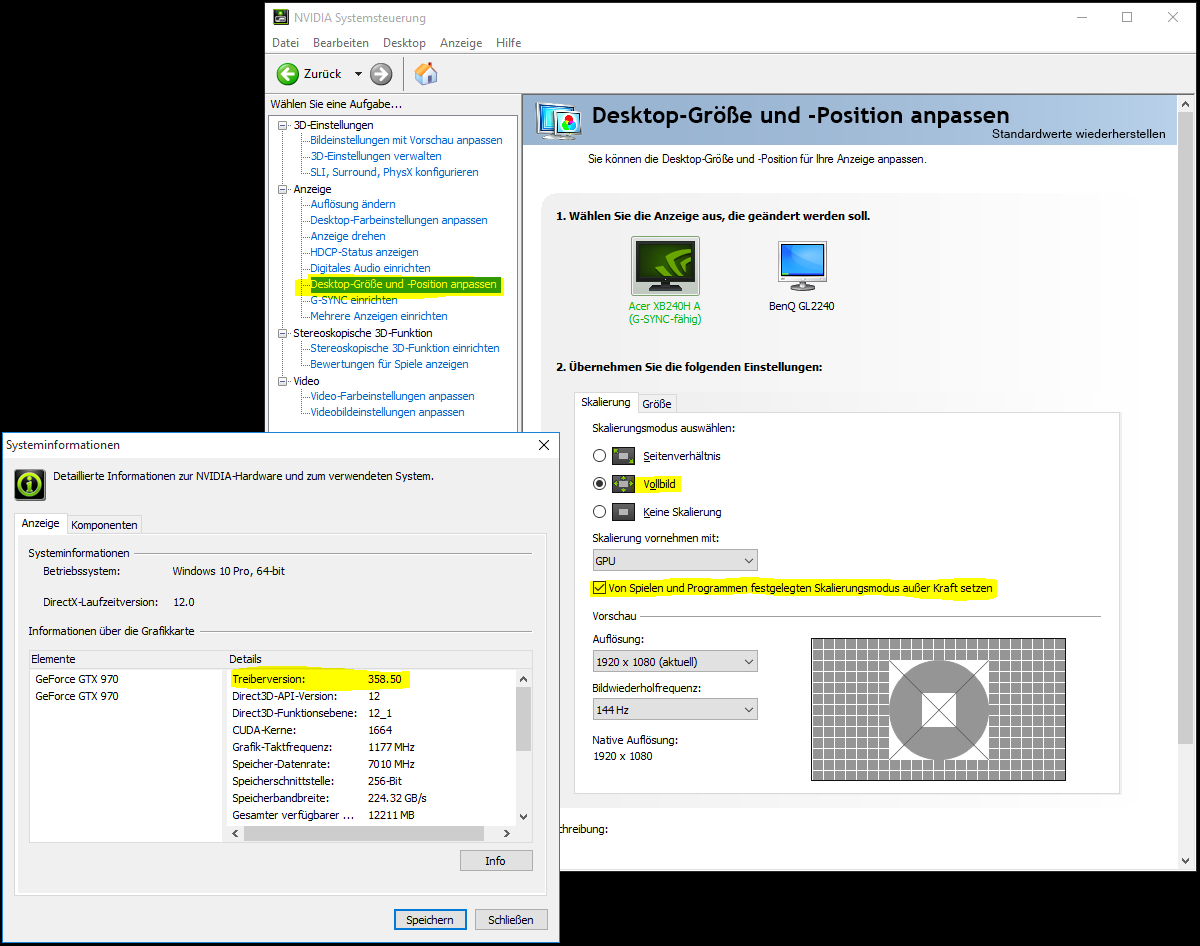Viewport: 1200px width, 946px height.
Task: Collapse Stereoskopische 3D-Funktion tree node
Action: [x=282, y=333]
